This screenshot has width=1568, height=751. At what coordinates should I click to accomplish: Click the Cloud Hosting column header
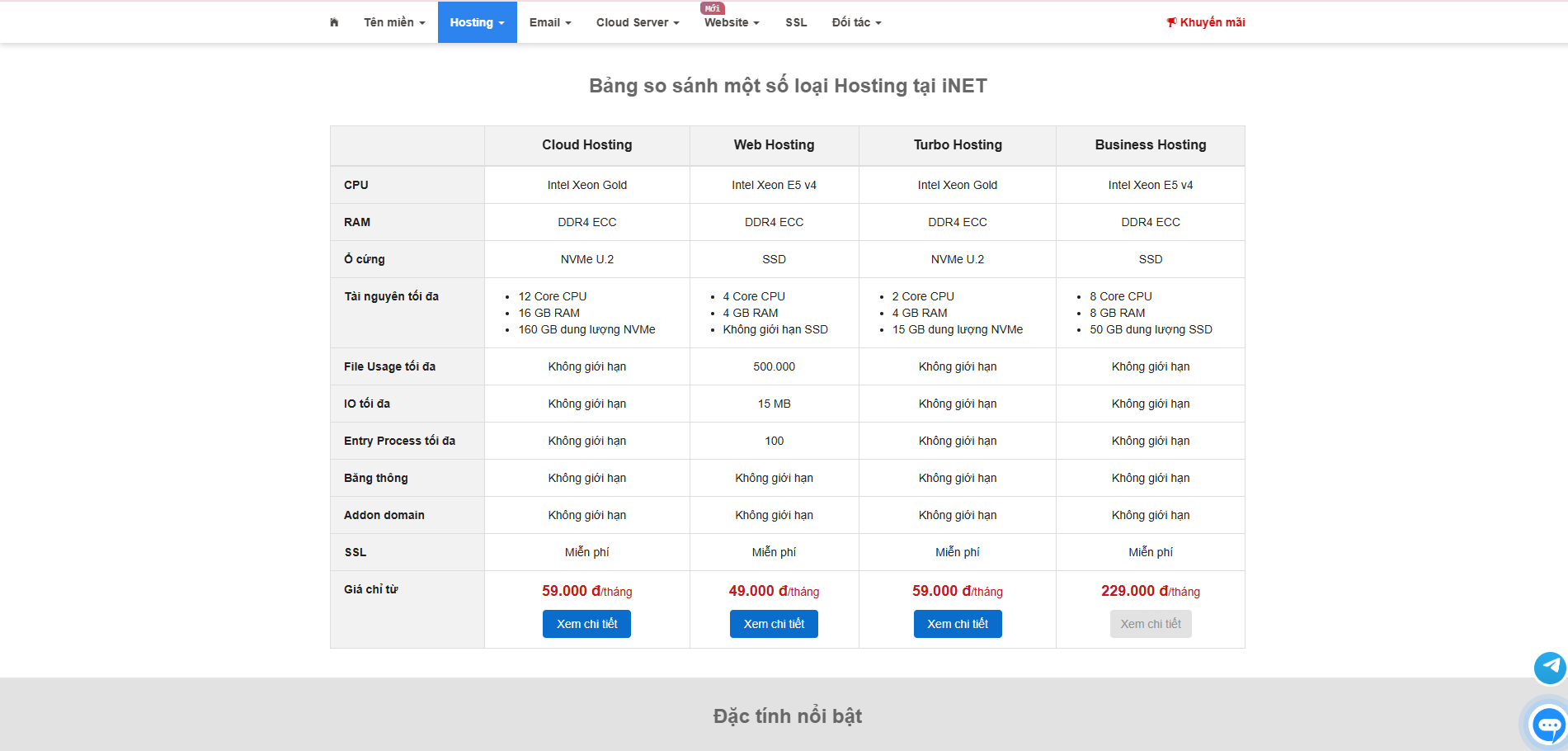click(586, 144)
